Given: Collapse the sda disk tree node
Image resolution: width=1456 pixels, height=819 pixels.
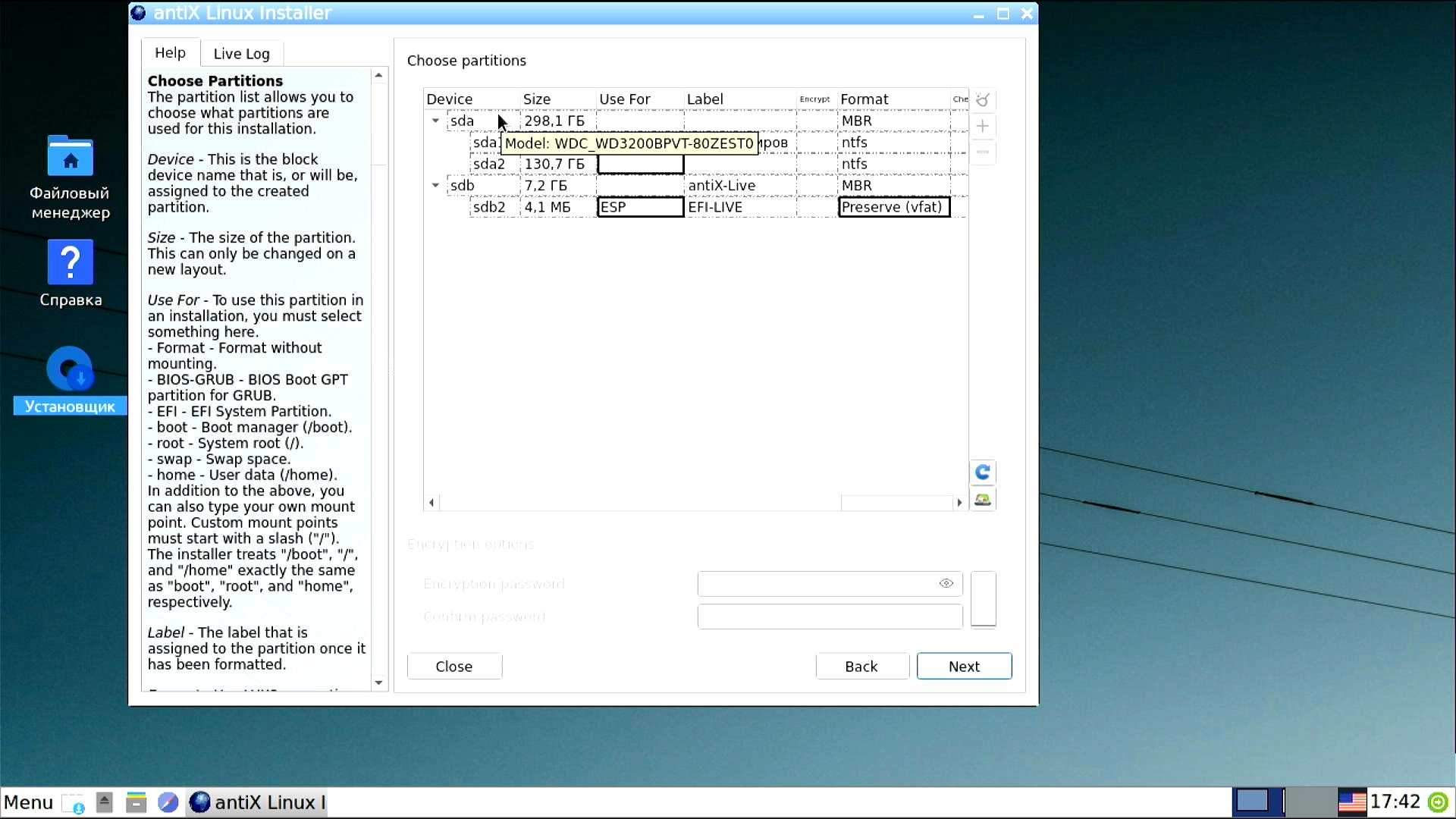Looking at the screenshot, I should pos(435,121).
